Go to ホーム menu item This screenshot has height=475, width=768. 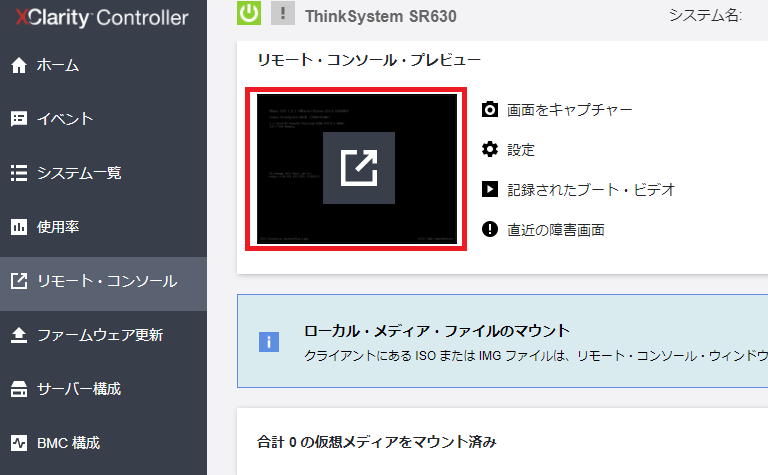[x=58, y=65]
